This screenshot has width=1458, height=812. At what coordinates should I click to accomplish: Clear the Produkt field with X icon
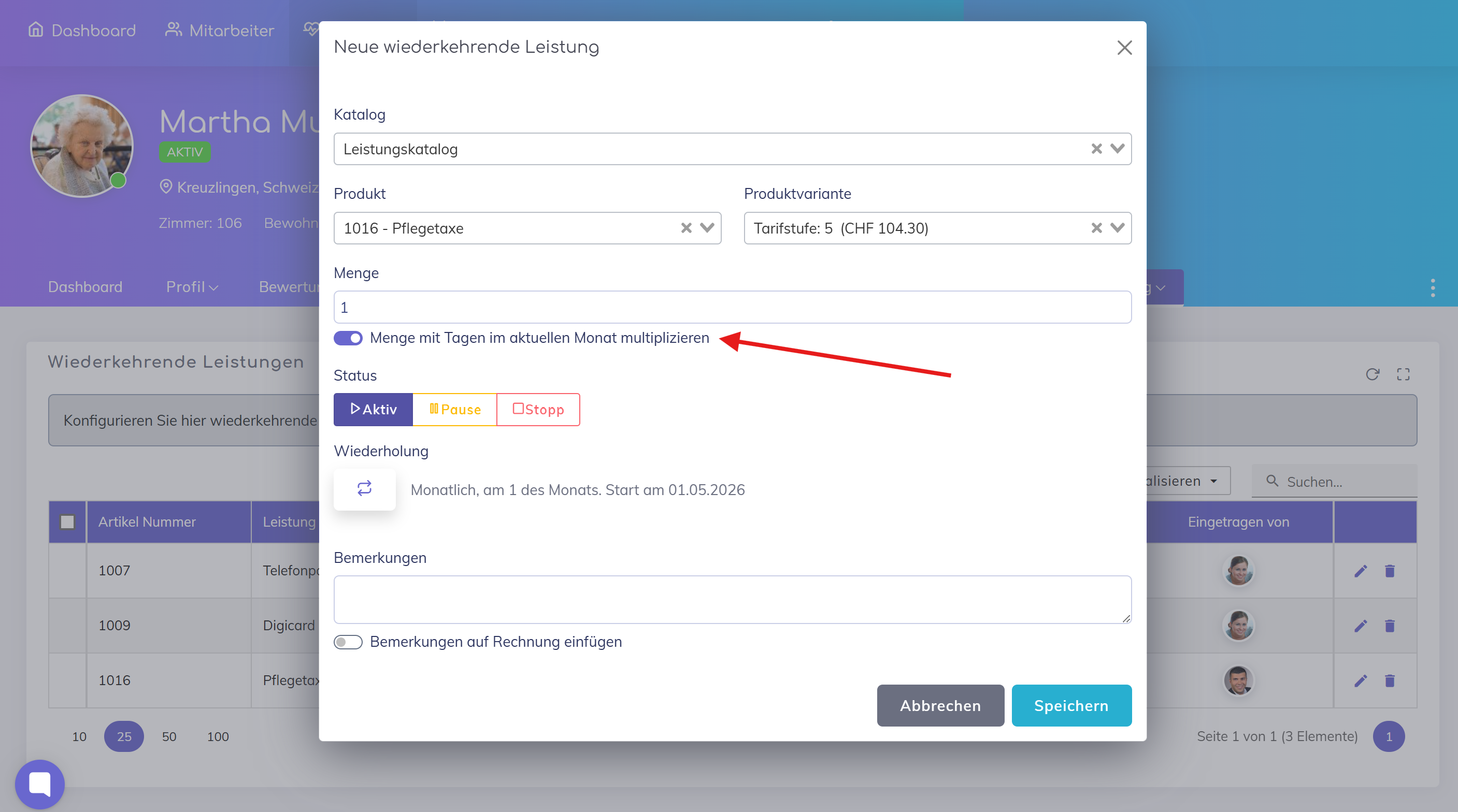tap(686, 228)
